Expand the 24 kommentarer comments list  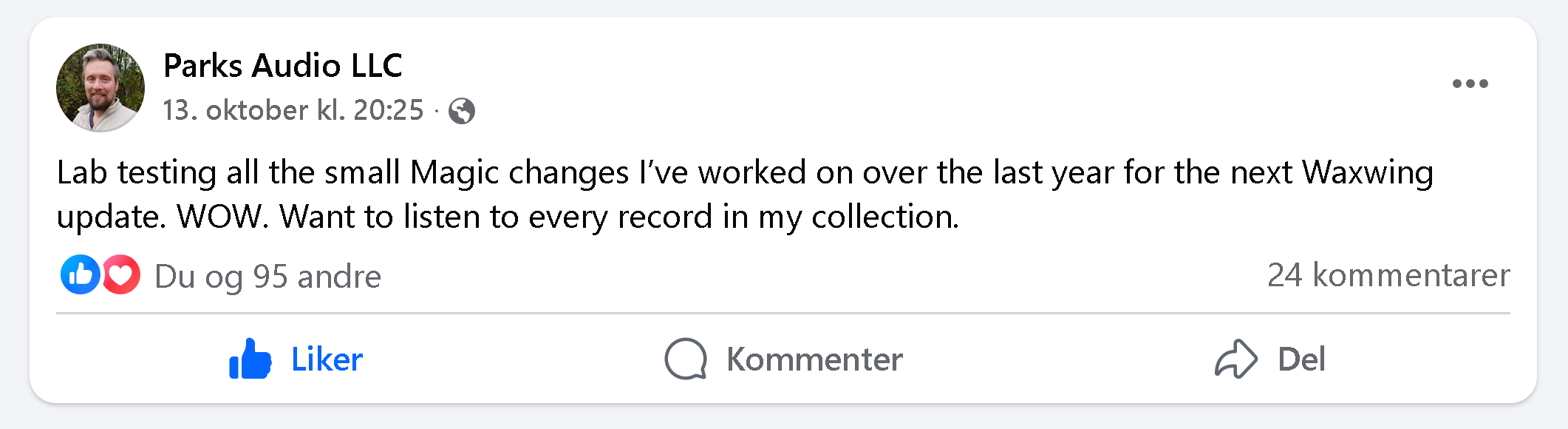click(1388, 275)
